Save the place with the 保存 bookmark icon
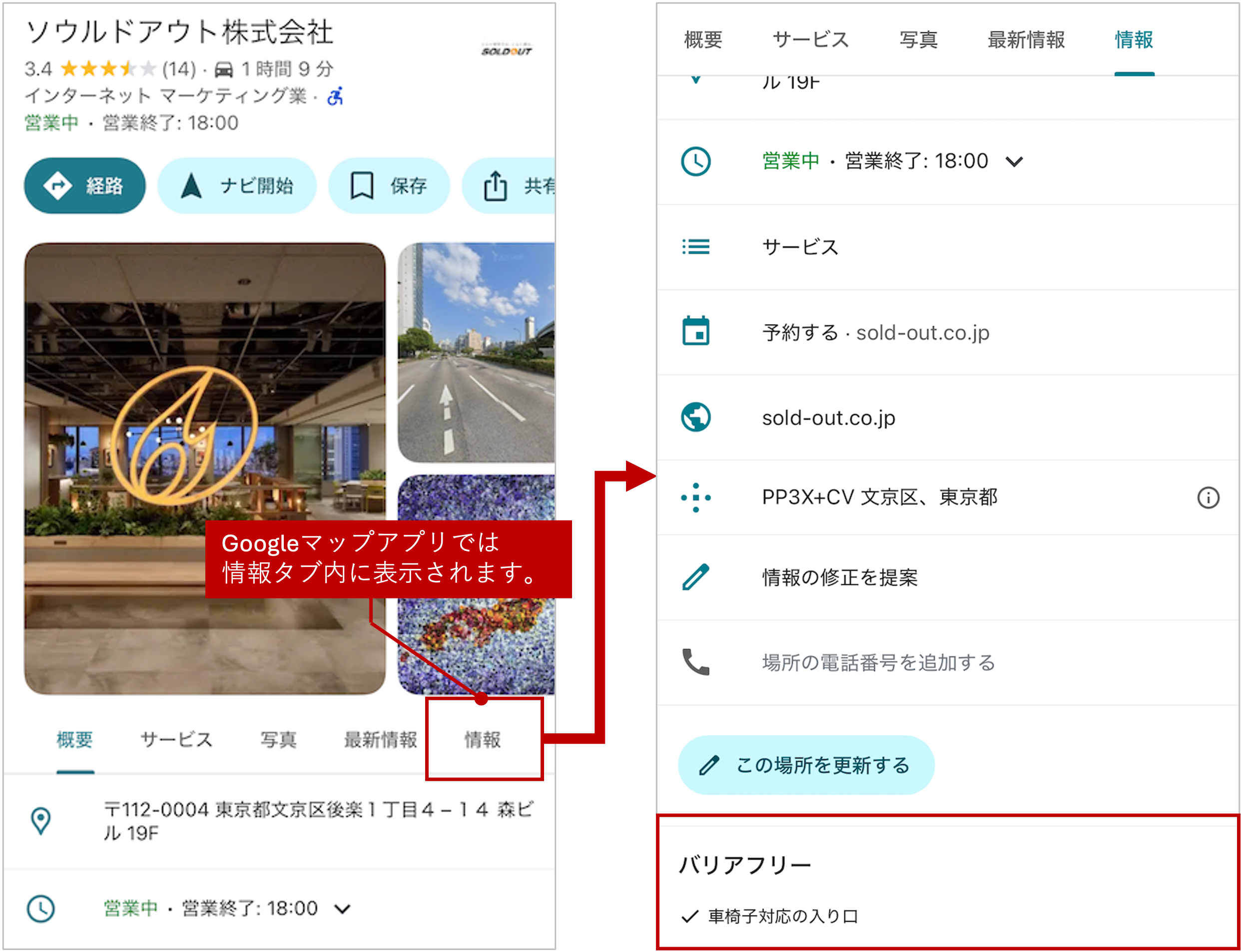 click(x=362, y=185)
